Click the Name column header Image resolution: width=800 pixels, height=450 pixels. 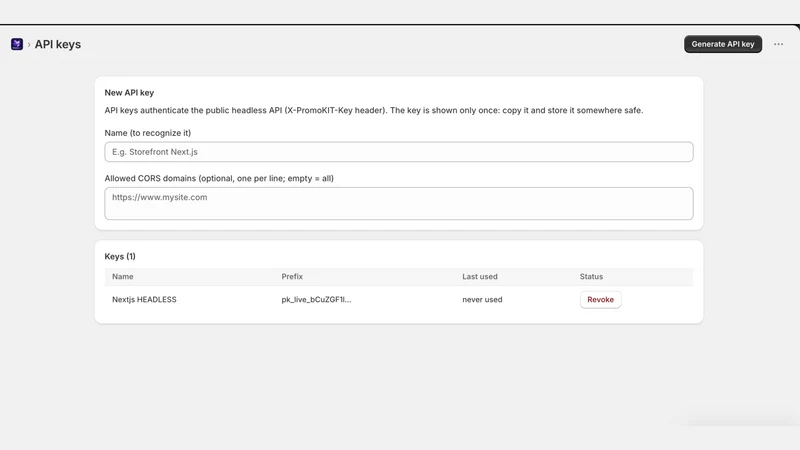coord(122,277)
